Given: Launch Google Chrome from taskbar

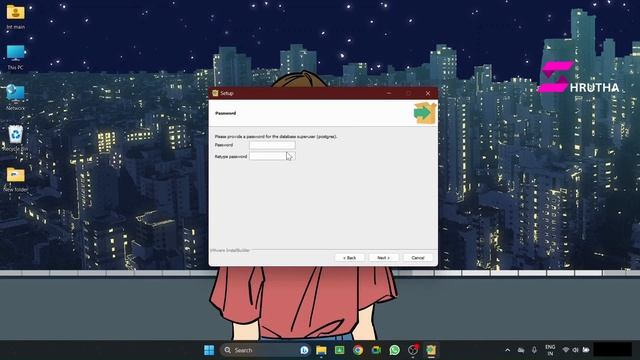Looking at the screenshot, I should click(358, 350).
